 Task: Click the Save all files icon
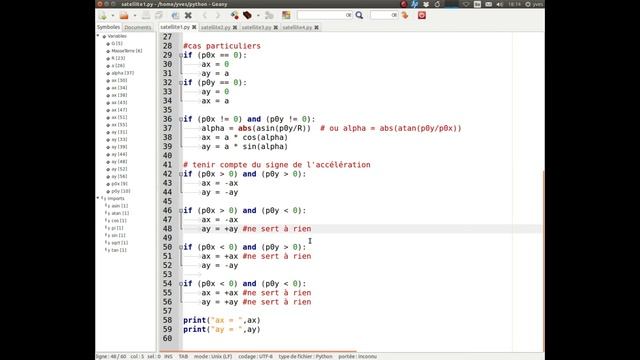pos(159,16)
